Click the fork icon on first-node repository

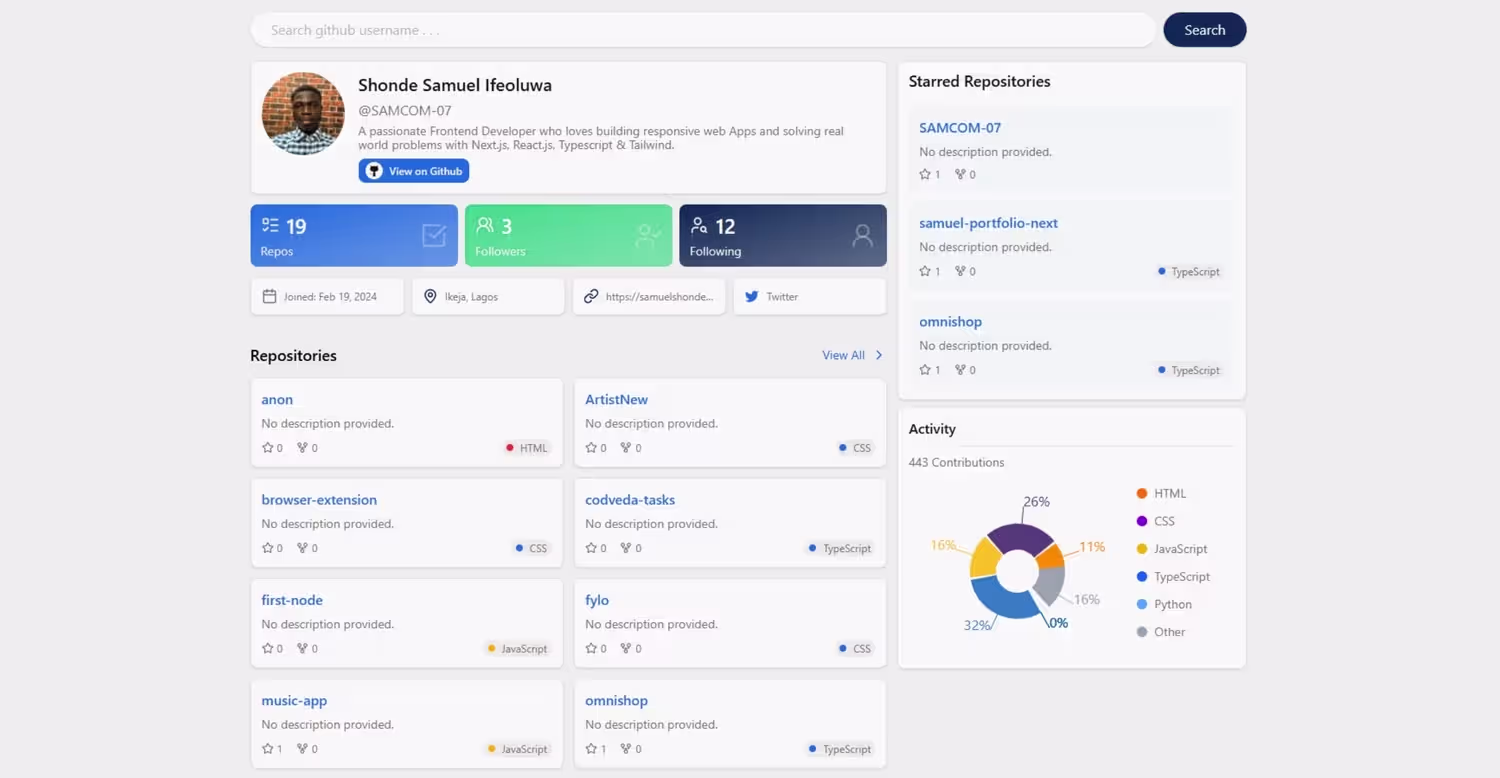pyautogui.click(x=302, y=648)
